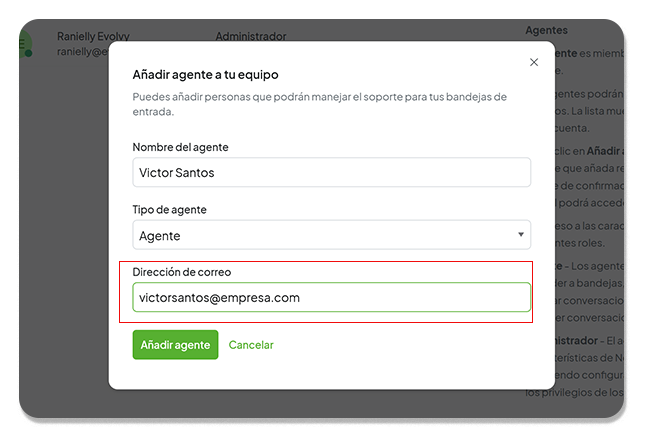Viewport: 651px width, 444px height.
Task: Open the Tipo de agente dropdown
Action: click(x=331, y=235)
